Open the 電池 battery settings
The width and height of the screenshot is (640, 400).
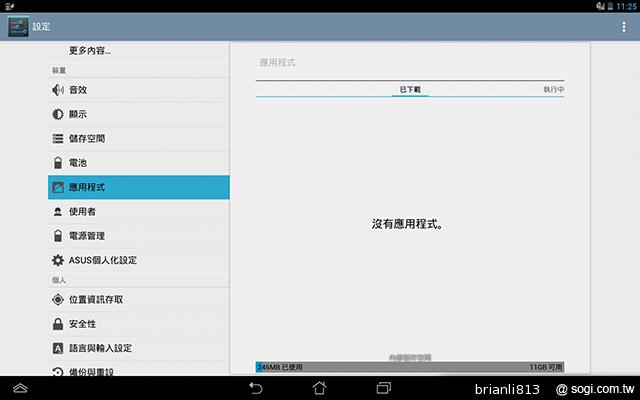(x=139, y=163)
